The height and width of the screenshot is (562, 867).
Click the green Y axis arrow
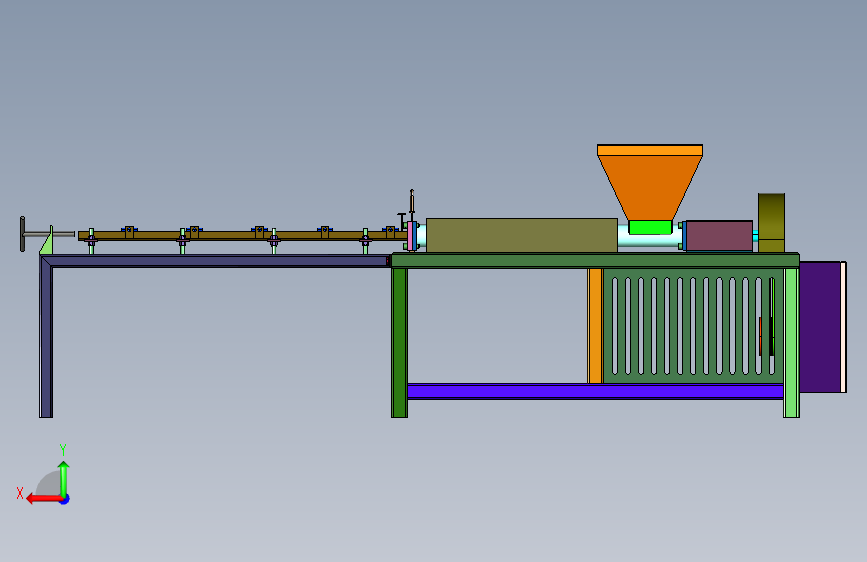click(64, 479)
